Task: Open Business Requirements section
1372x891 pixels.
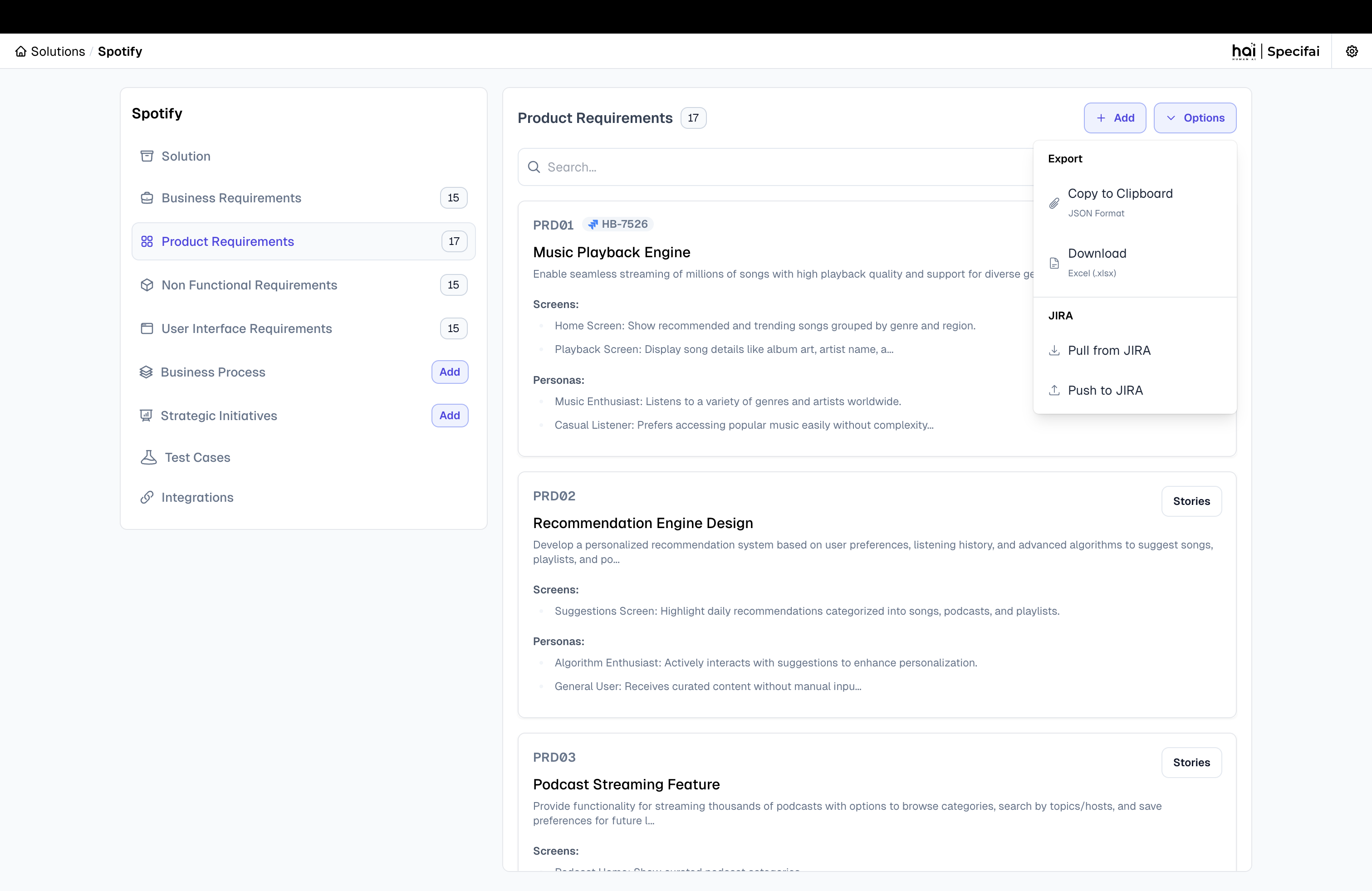Action: 303,198
